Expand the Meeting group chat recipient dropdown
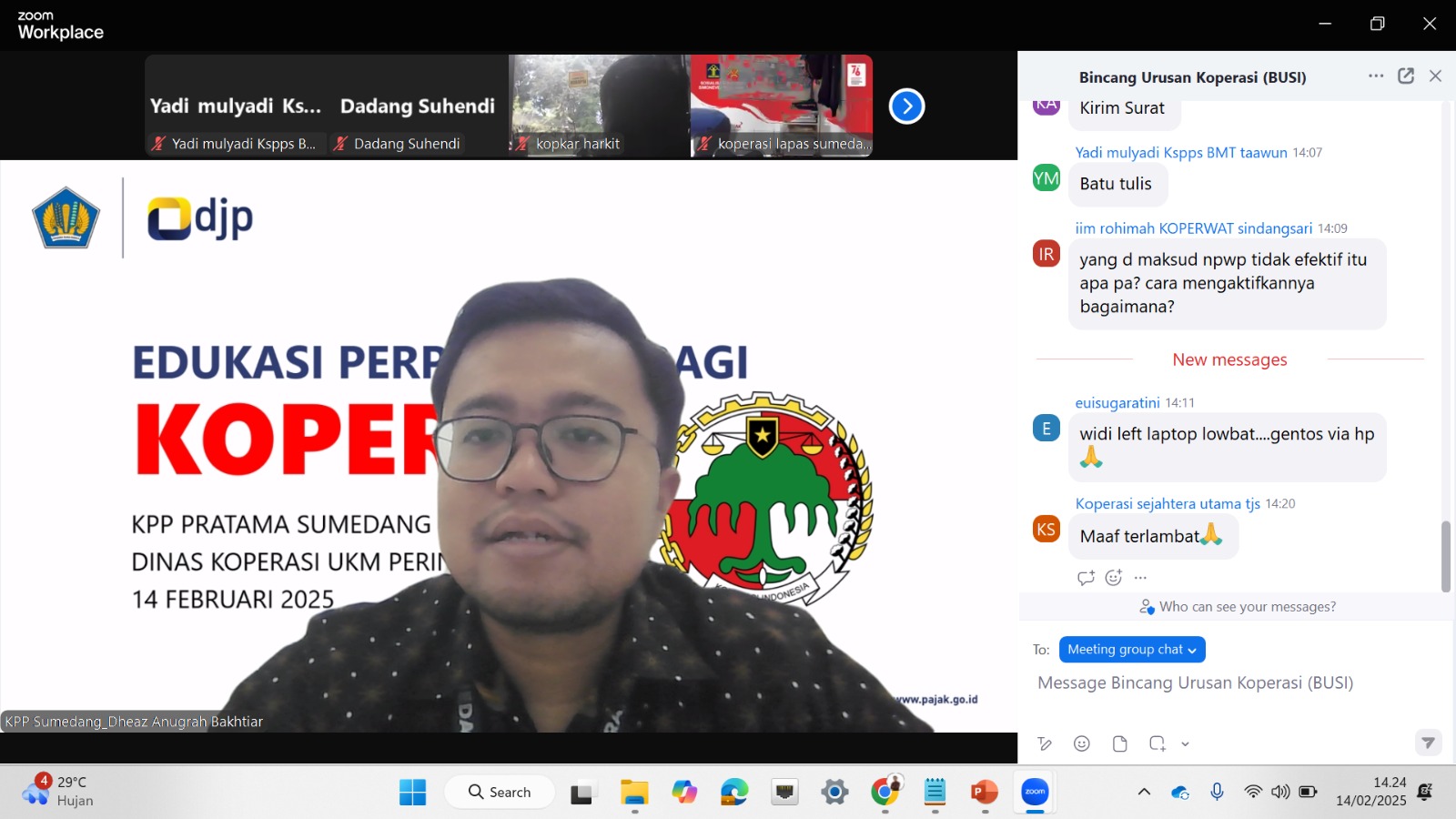This screenshot has height=819, width=1456. [x=1132, y=650]
